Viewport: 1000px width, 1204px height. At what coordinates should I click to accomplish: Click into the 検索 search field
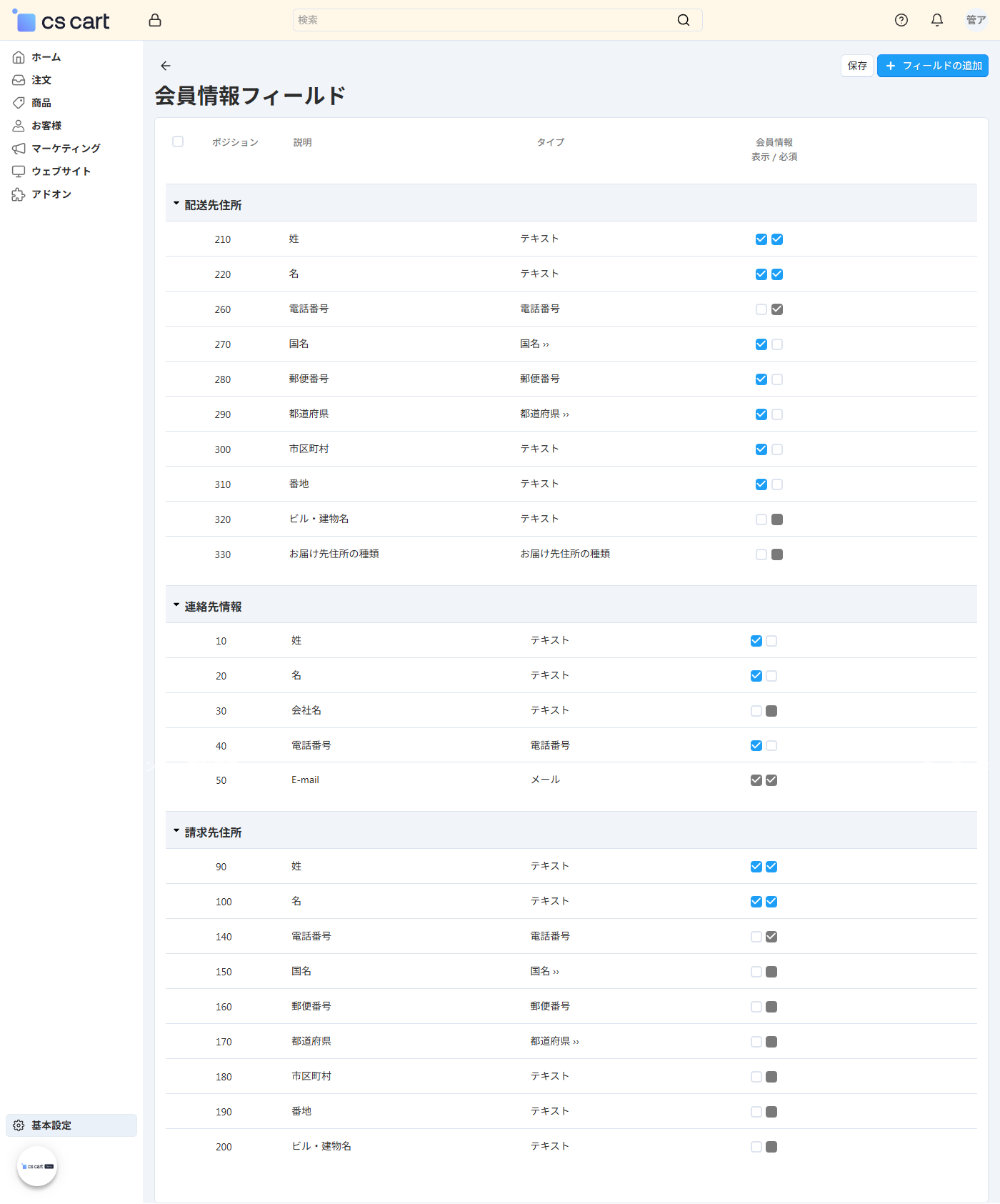480,20
